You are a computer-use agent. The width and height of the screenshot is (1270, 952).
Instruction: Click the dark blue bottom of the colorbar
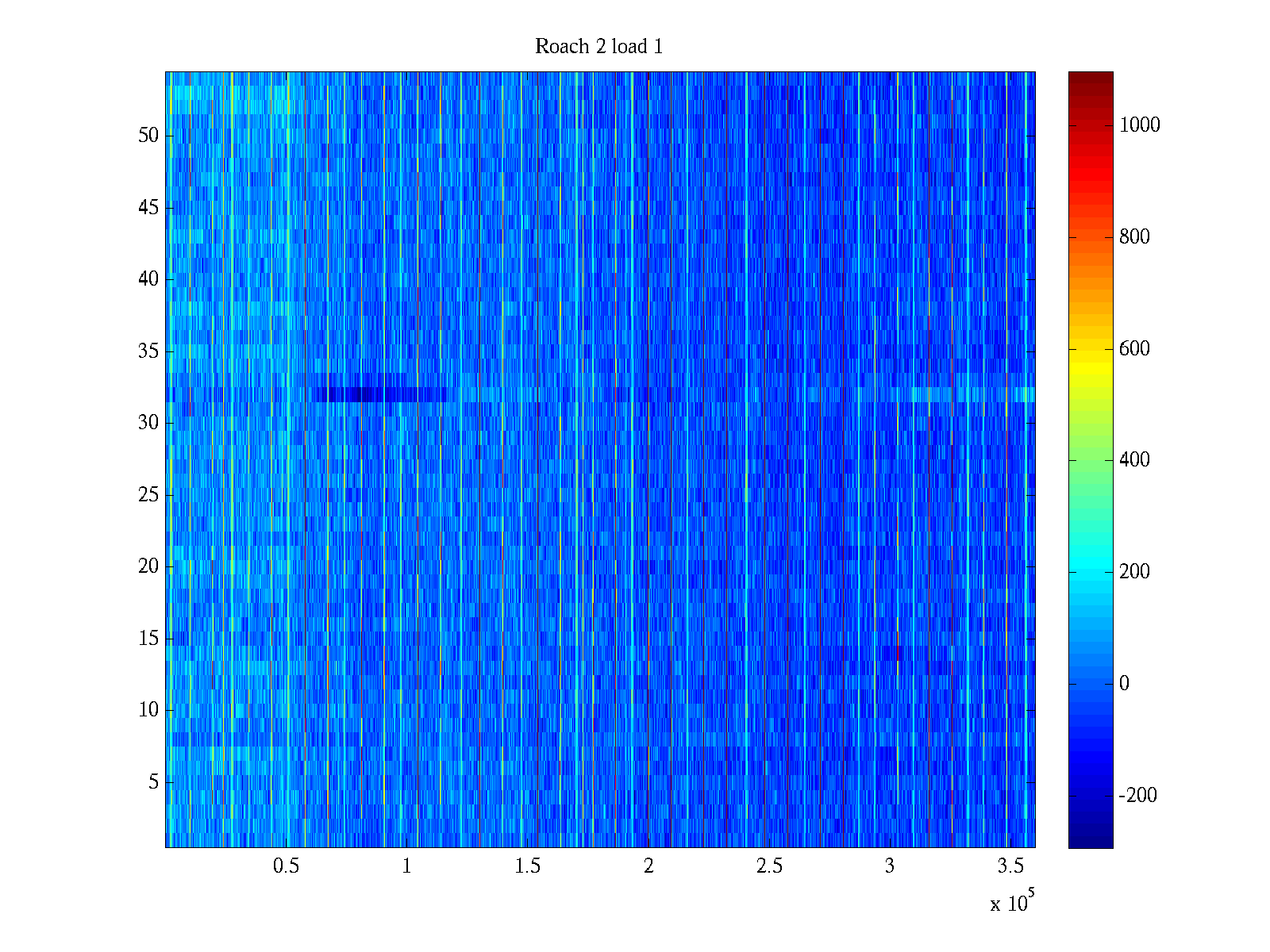[x=1090, y=837]
